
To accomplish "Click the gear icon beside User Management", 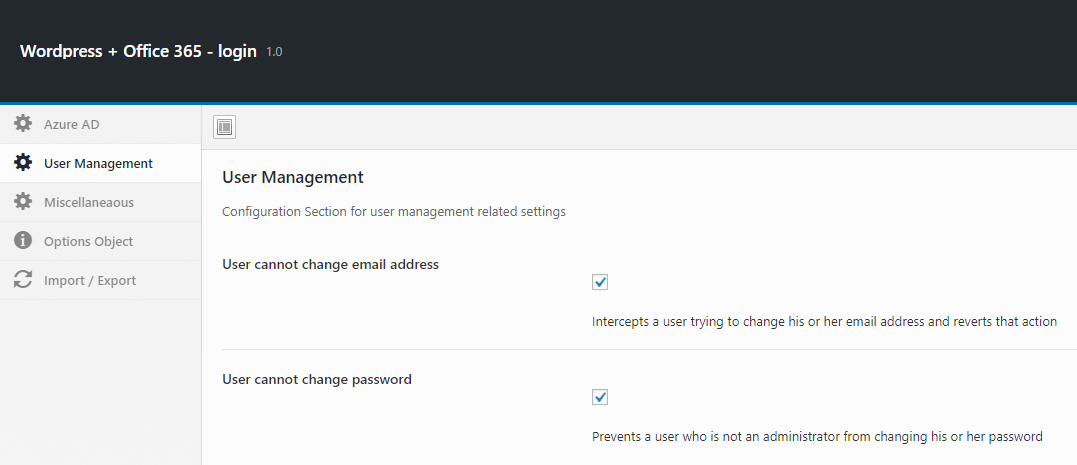I will 23,163.
